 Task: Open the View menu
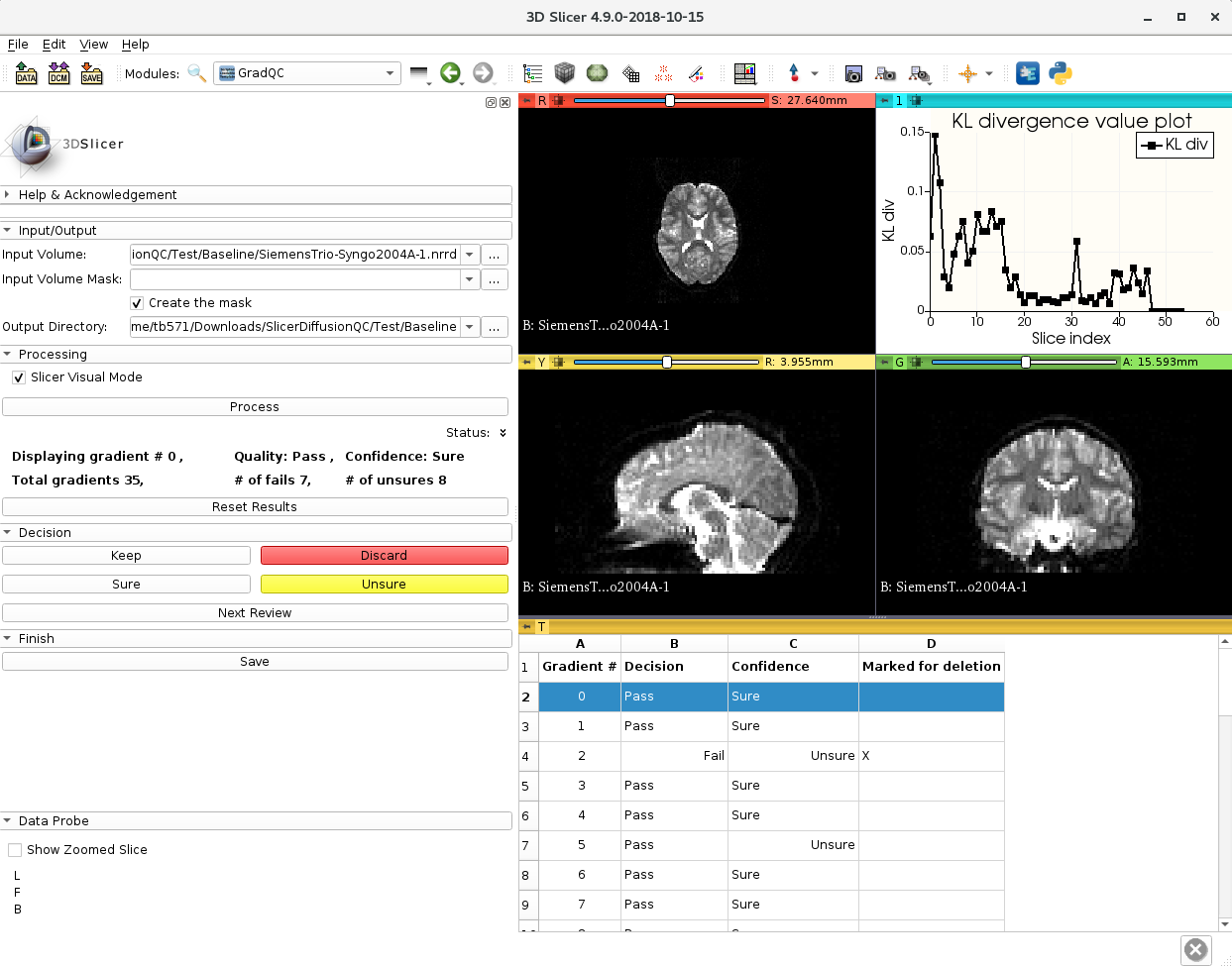tap(94, 45)
